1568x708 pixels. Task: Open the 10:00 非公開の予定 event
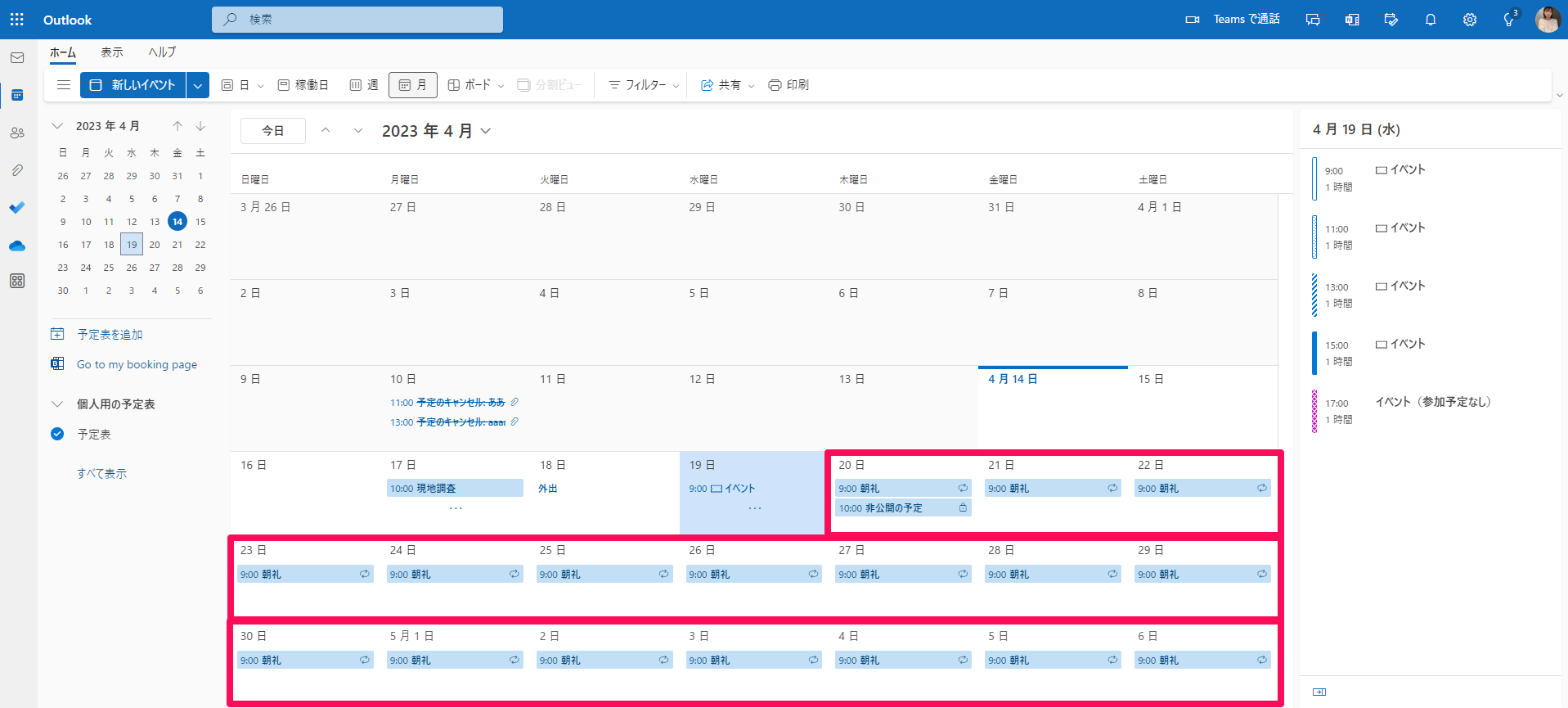tap(903, 507)
